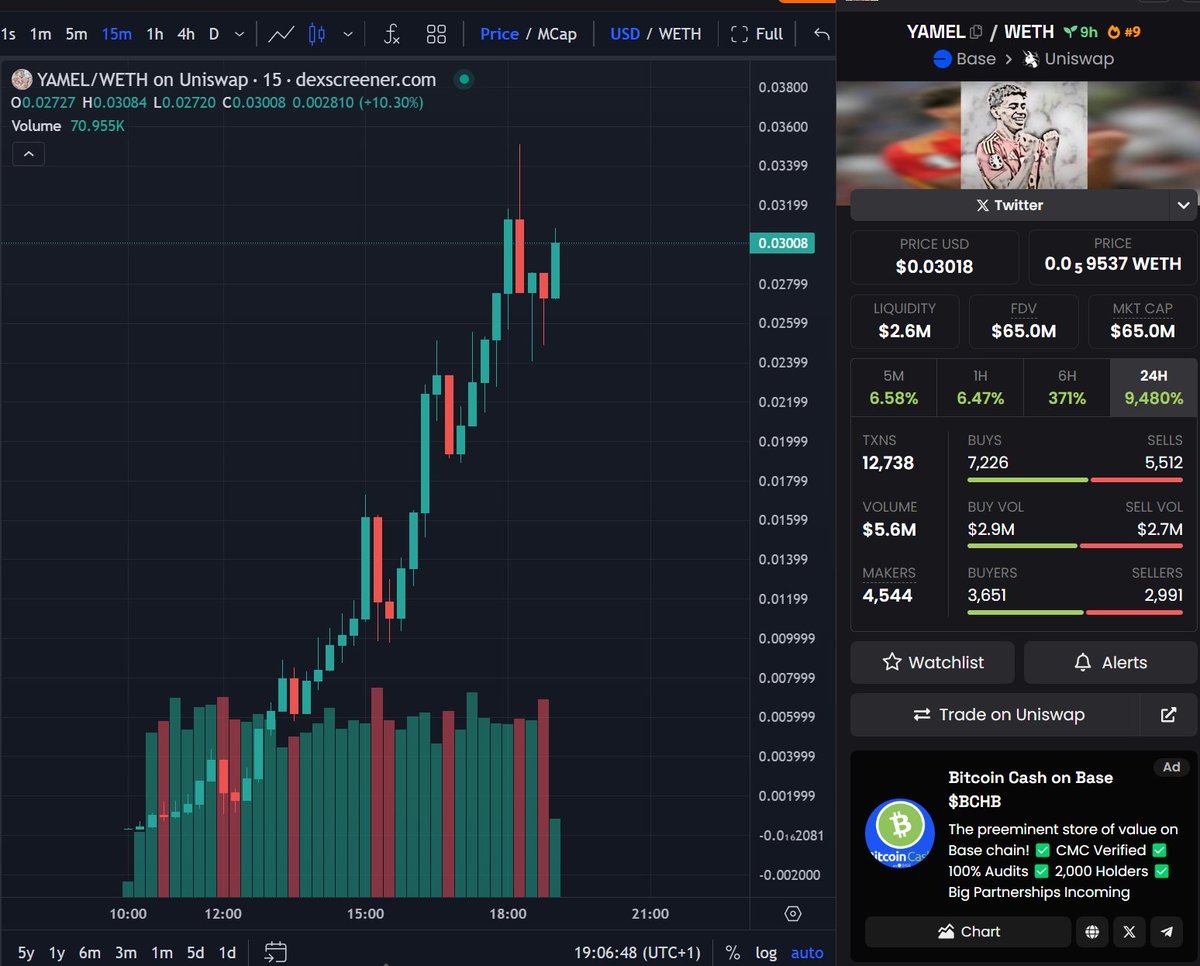The width and height of the screenshot is (1200, 966).
Task: Select the 5m timeframe
Action: (x=76, y=34)
